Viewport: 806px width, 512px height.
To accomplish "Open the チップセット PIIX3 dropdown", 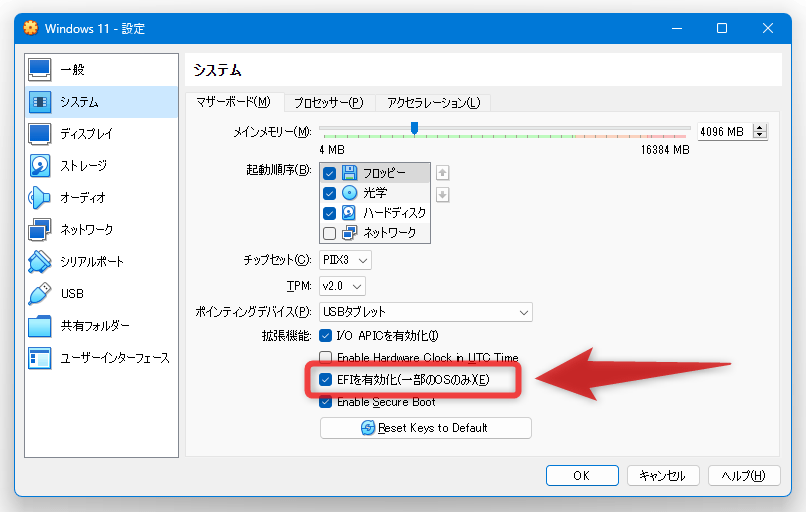I will tap(345, 260).
